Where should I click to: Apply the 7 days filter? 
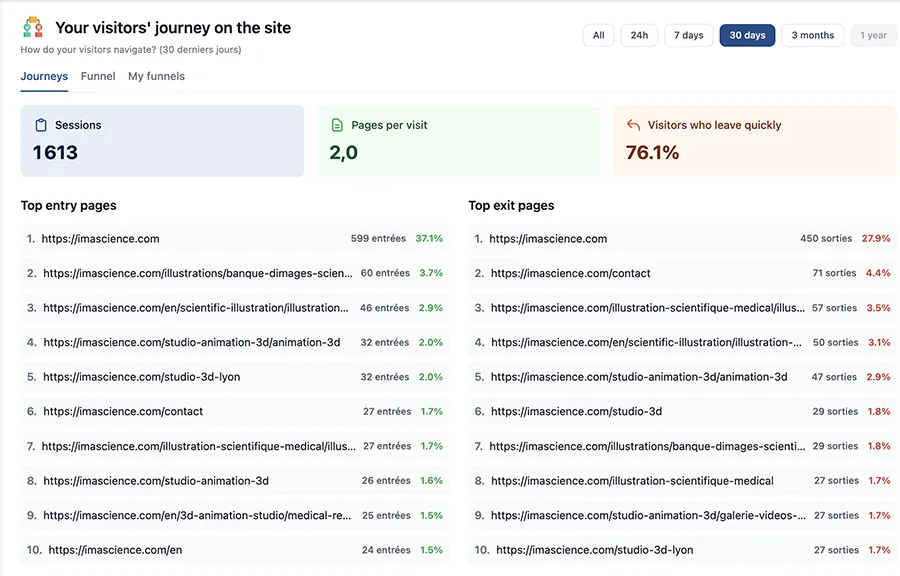point(688,35)
